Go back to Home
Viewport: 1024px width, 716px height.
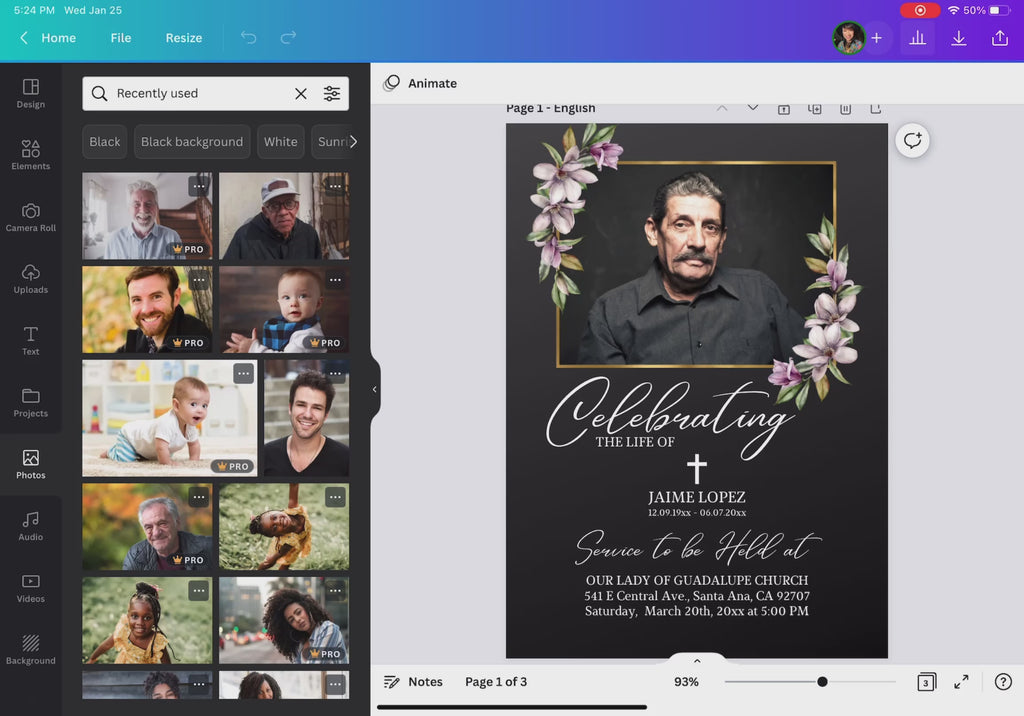[x=48, y=38]
